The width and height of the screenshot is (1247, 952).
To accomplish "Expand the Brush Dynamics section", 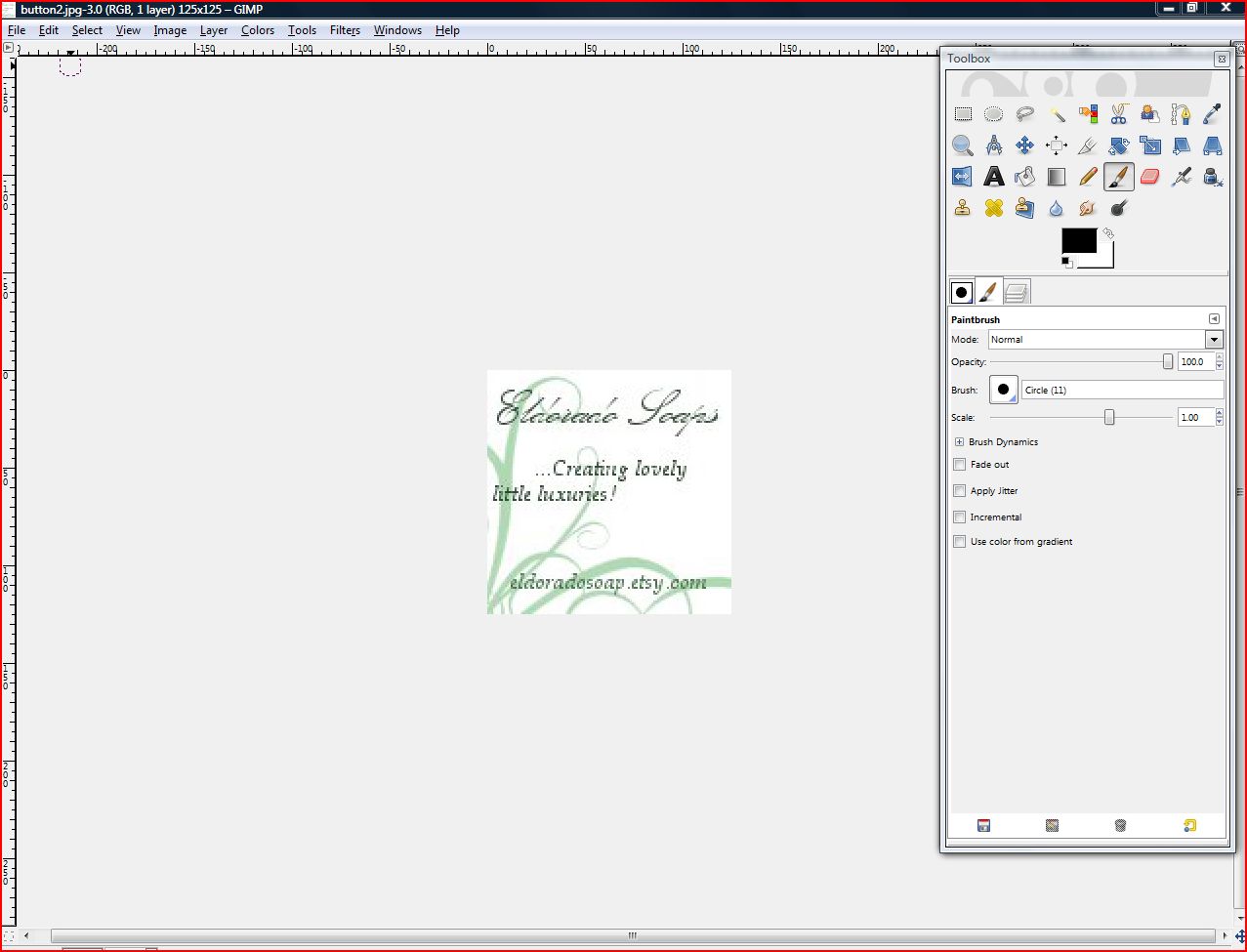I will [959, 442].
